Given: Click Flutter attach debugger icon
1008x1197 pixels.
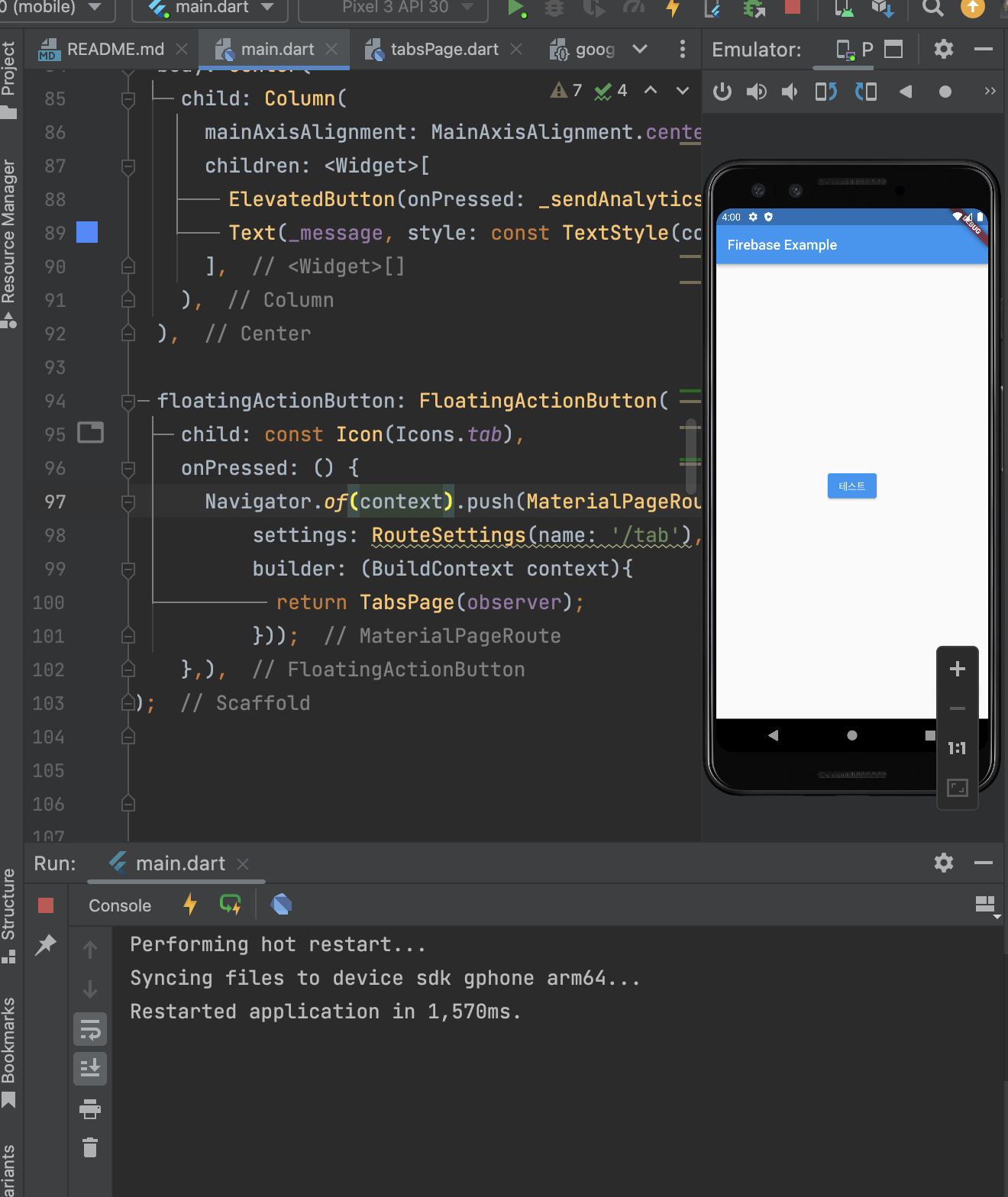Looking at the screenshot, I should coord(712,8).
